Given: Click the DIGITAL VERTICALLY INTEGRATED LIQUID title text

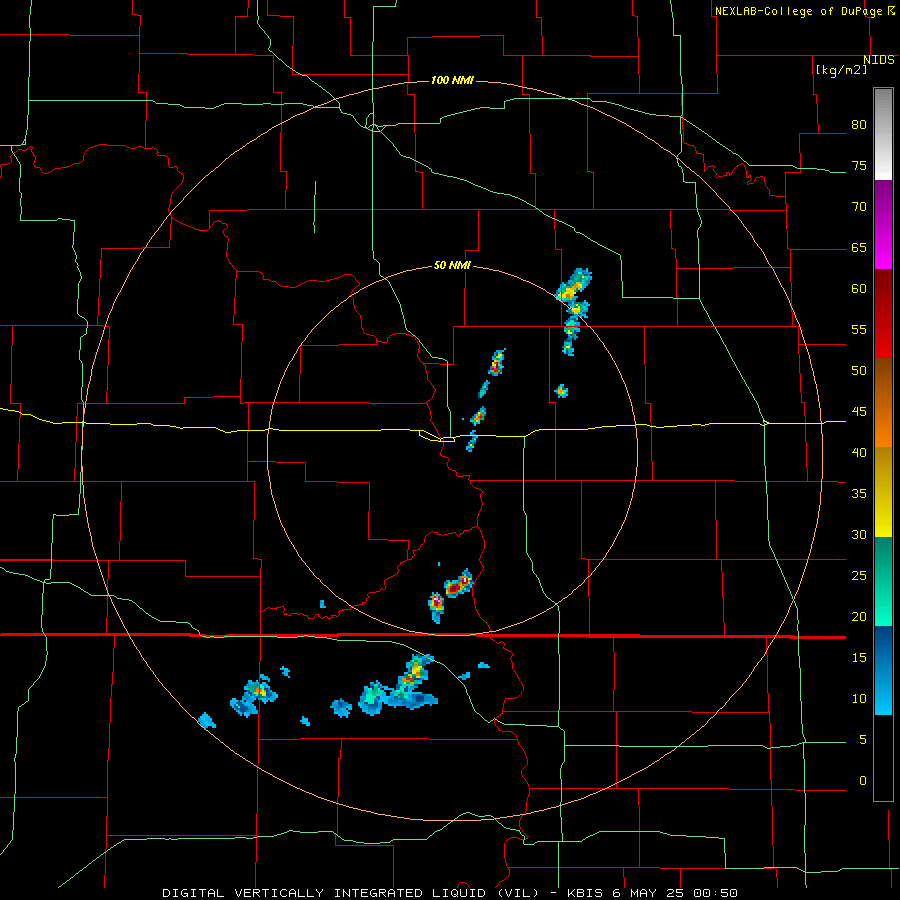Looking at the screenshot, I should pyautogui.click(x=327, y=893).
